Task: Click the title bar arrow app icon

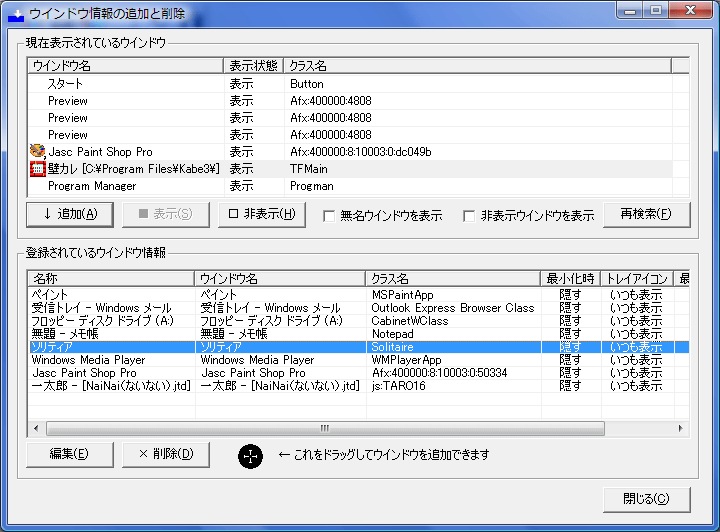Action: coord(16,14)
